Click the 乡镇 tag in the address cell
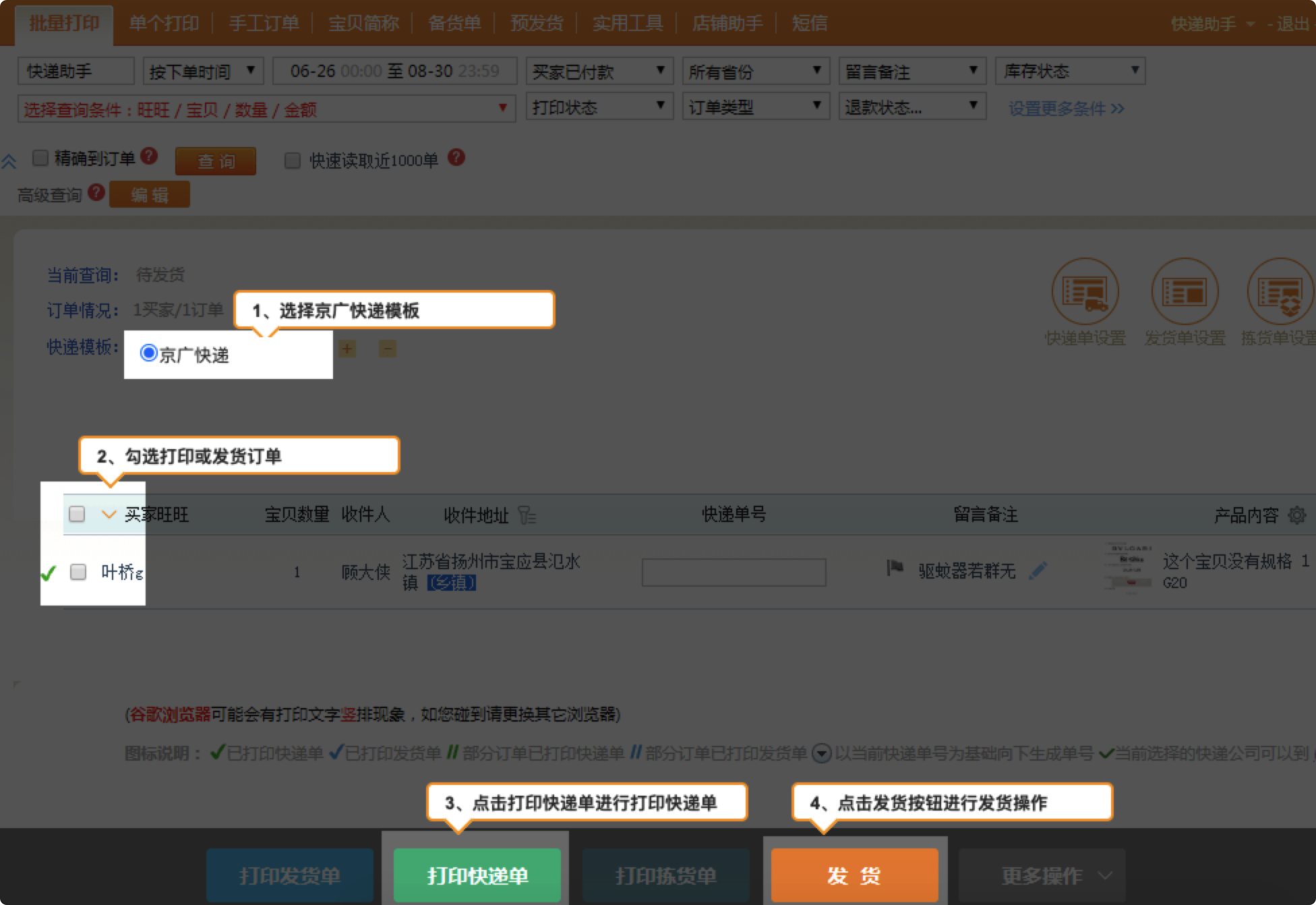Viewport: 1316px width, 905px height. [452, 583]
